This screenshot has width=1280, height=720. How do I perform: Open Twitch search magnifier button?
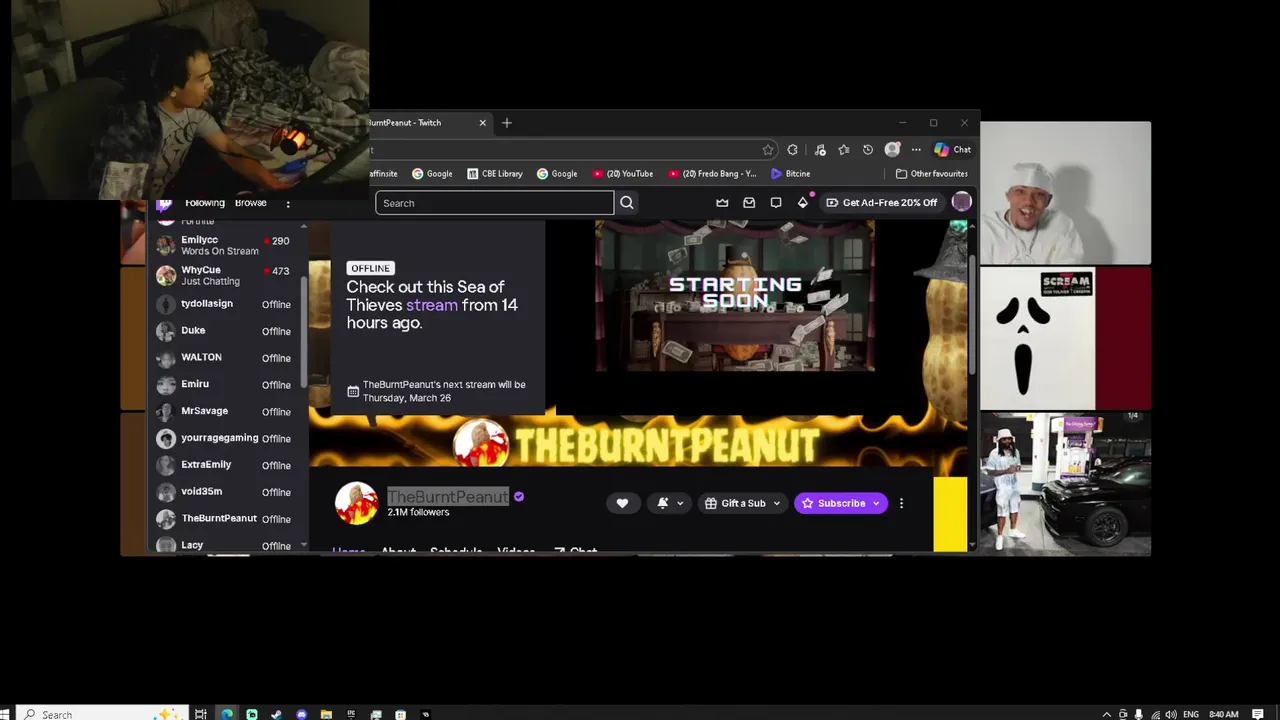(x=627, y=203)
